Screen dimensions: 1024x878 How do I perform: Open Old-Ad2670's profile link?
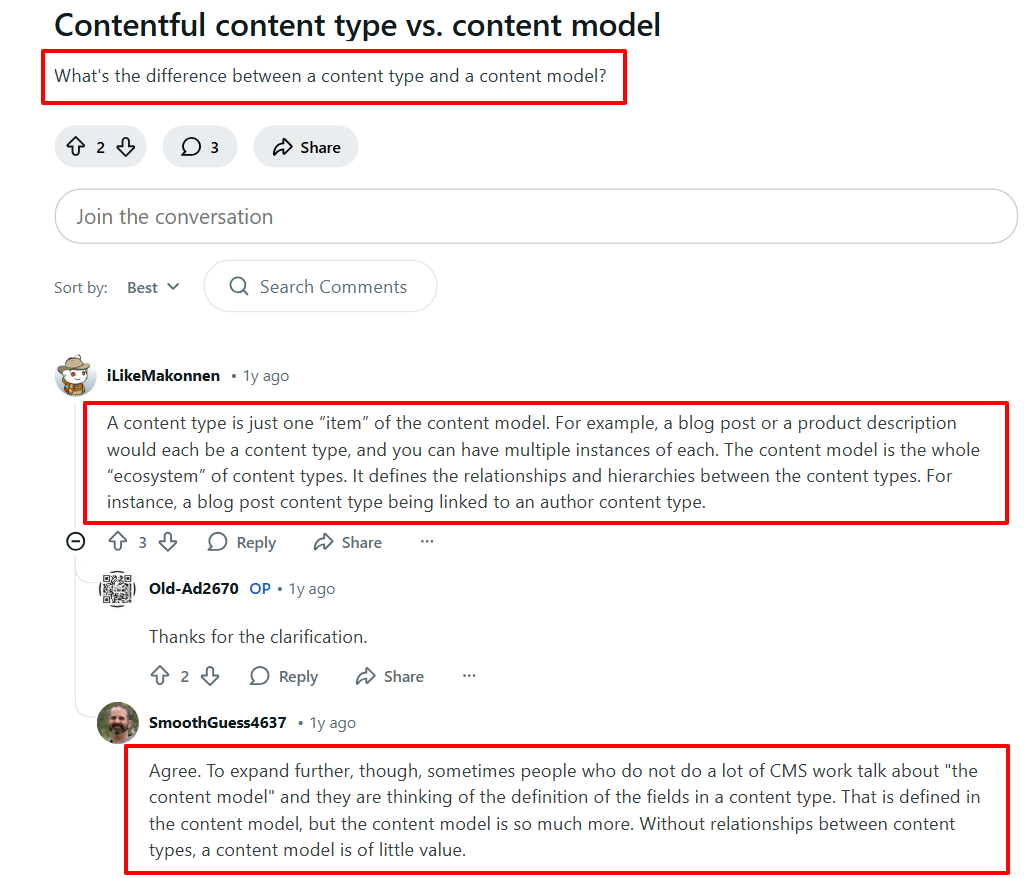click(193, 589)
